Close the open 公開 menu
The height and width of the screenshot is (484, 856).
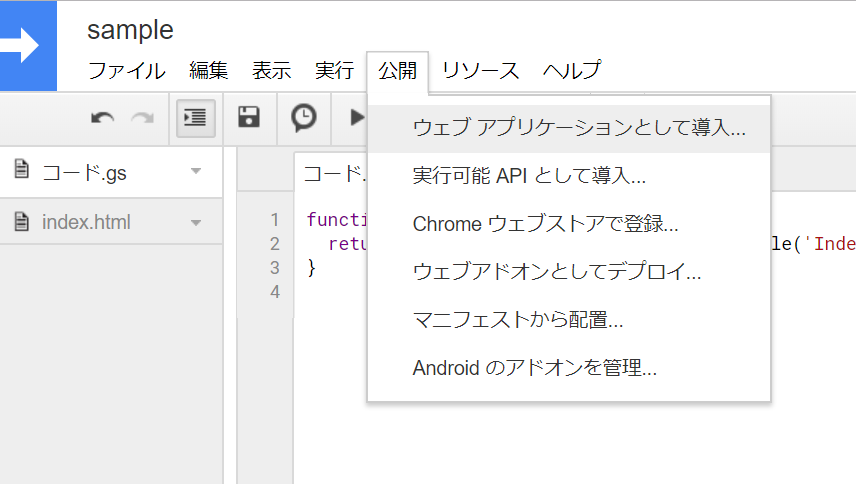click(x=397, y=71)
